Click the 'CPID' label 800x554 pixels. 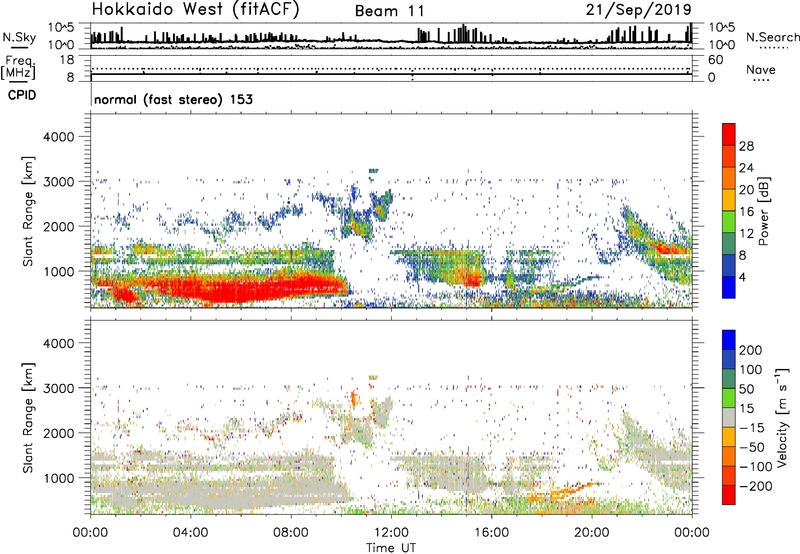pyautogui.click(x=22, y=95)
